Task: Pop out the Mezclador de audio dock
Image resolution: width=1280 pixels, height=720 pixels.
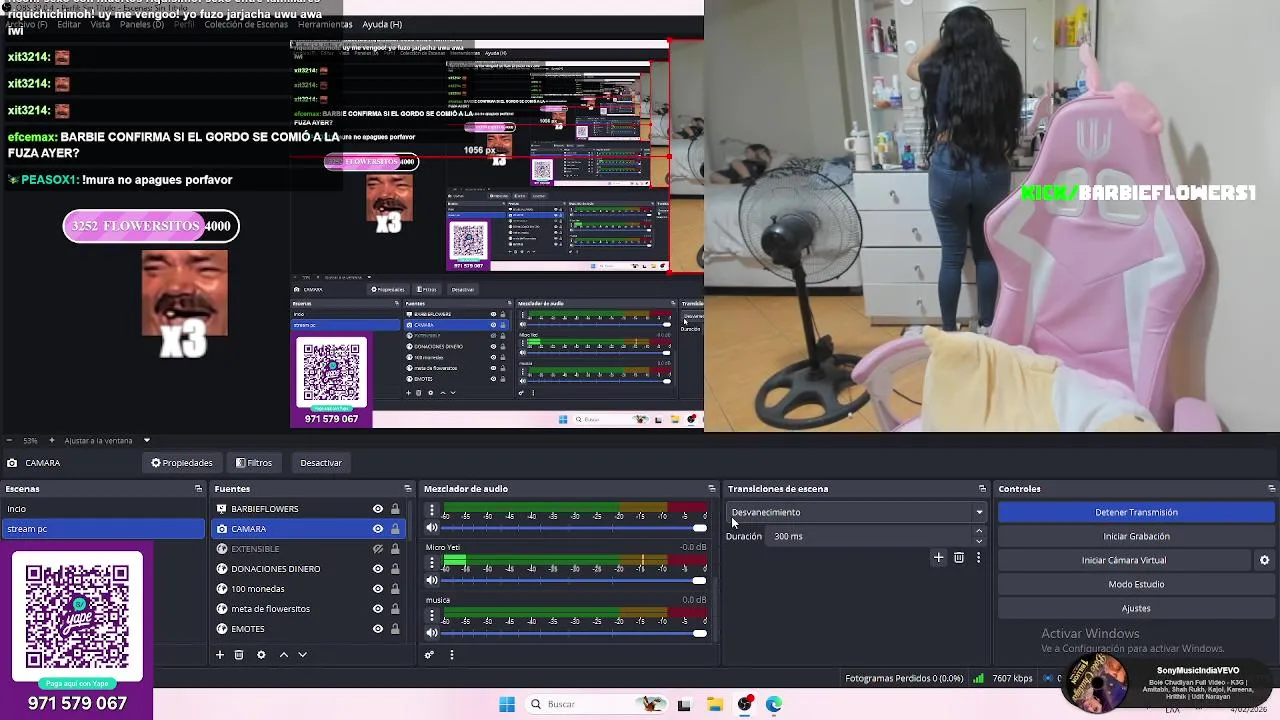Action: [x=711, y=489]
